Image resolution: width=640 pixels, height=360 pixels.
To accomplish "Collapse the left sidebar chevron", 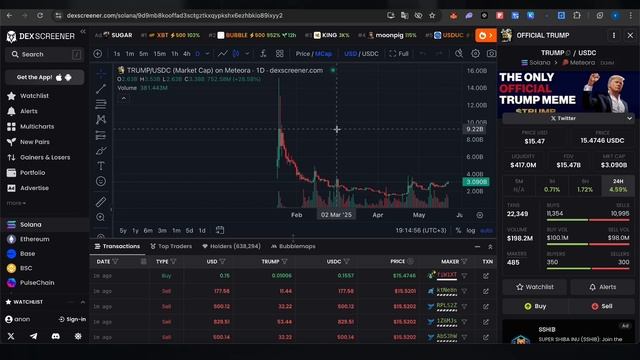I will point(83,31).
